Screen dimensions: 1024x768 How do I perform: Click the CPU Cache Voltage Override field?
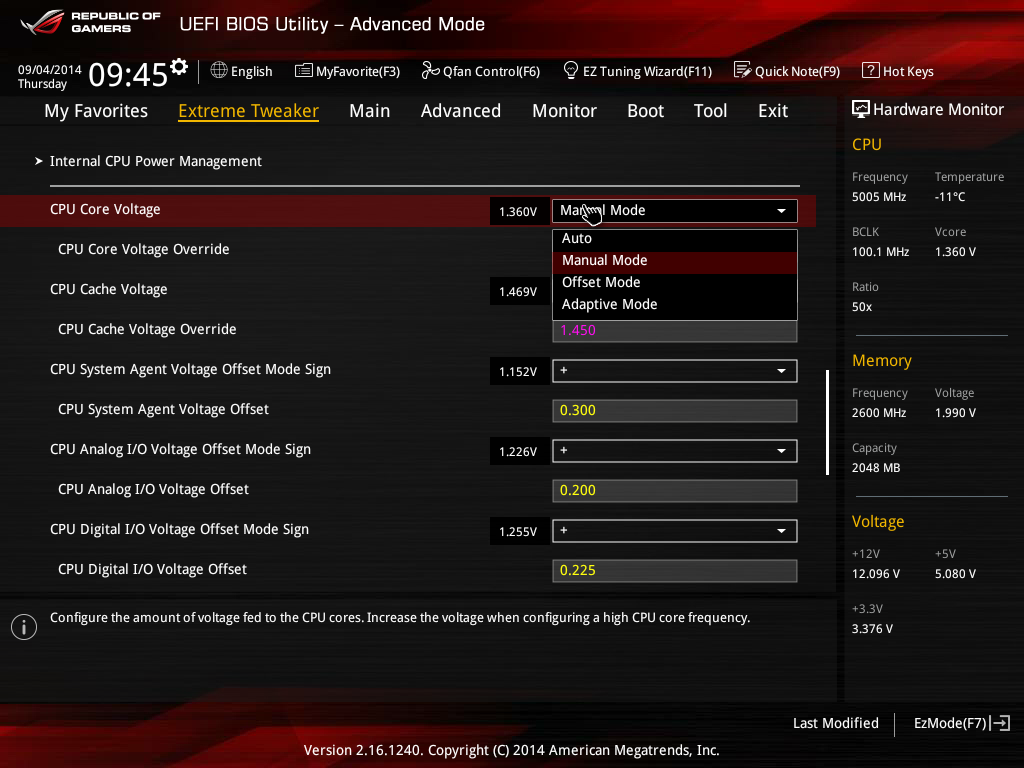pyautogui.click(x=675, y=331)
